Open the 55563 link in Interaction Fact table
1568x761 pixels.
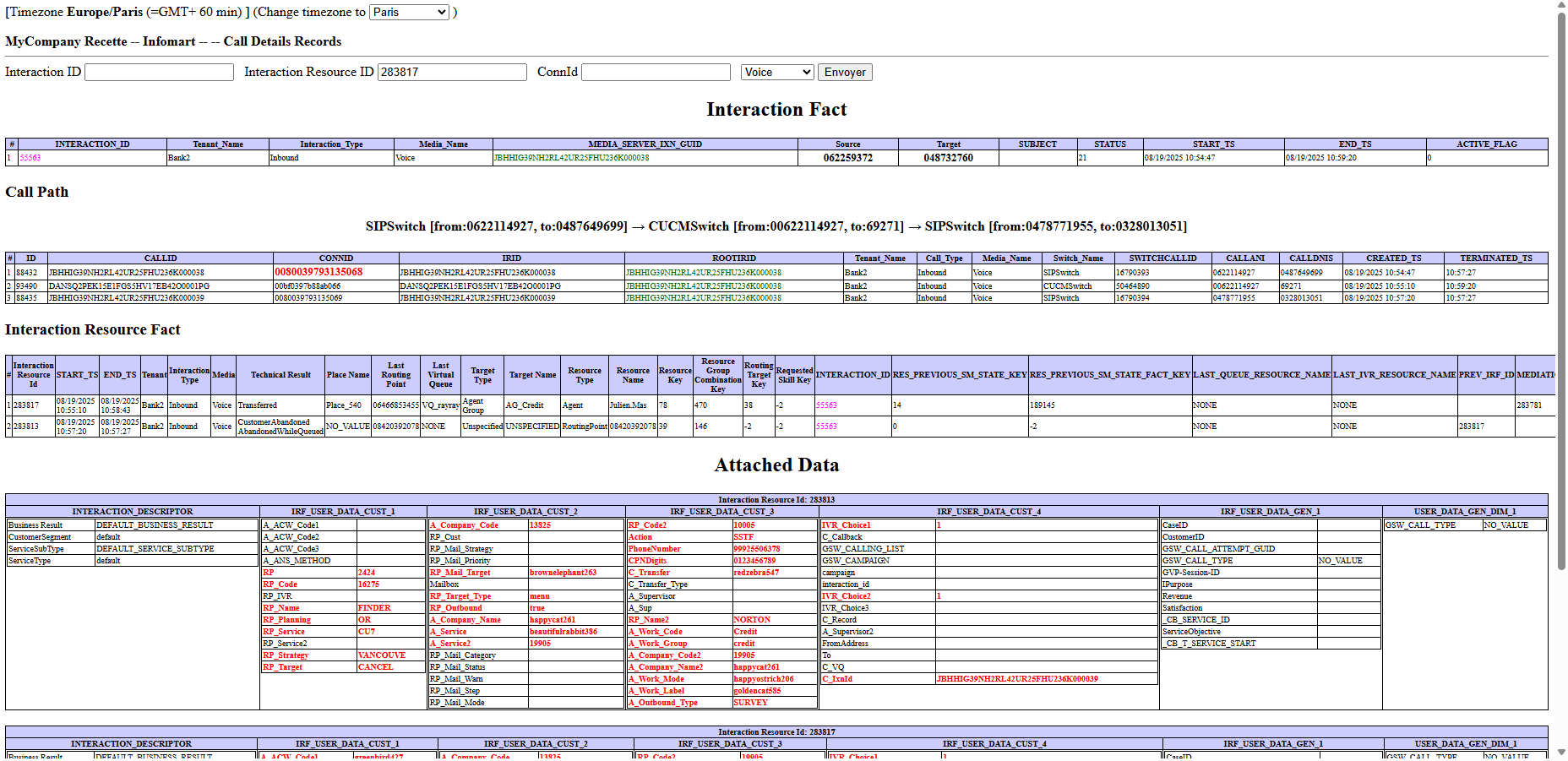point(30,158)
